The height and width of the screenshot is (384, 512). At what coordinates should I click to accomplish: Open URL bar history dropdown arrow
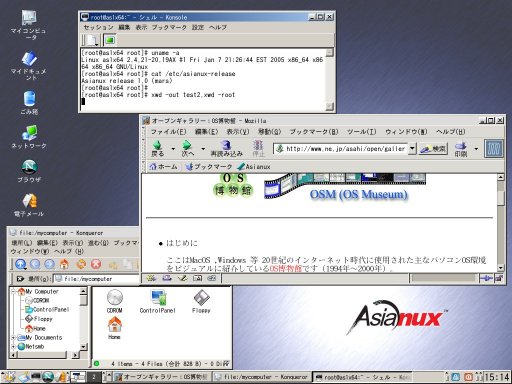click(x=412, y=148)
